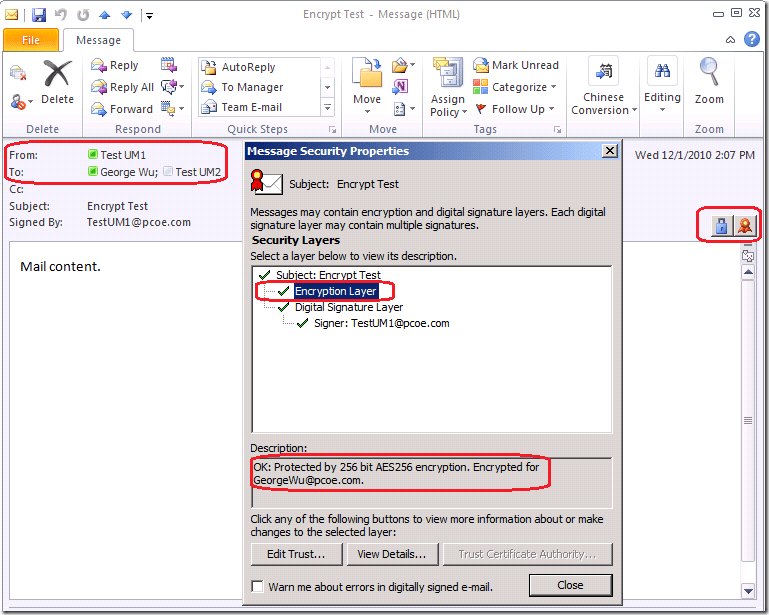
Task: Delete the Encrypt Test message
Action: click(57, 82)
